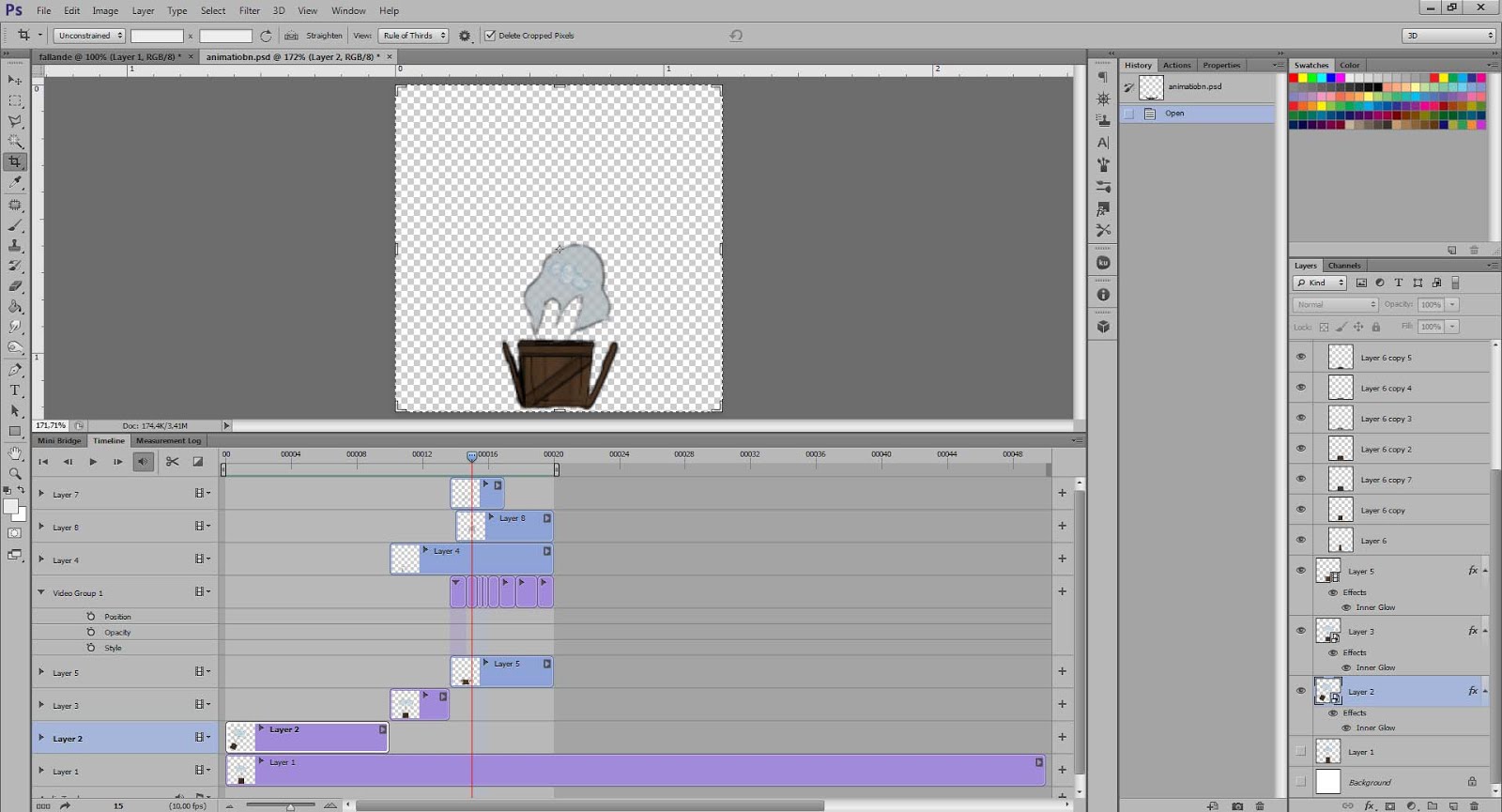Viewport: 1502px width, 812px height.
Task: Select the Horizontal Type tool
Action: tap(15, 391)
